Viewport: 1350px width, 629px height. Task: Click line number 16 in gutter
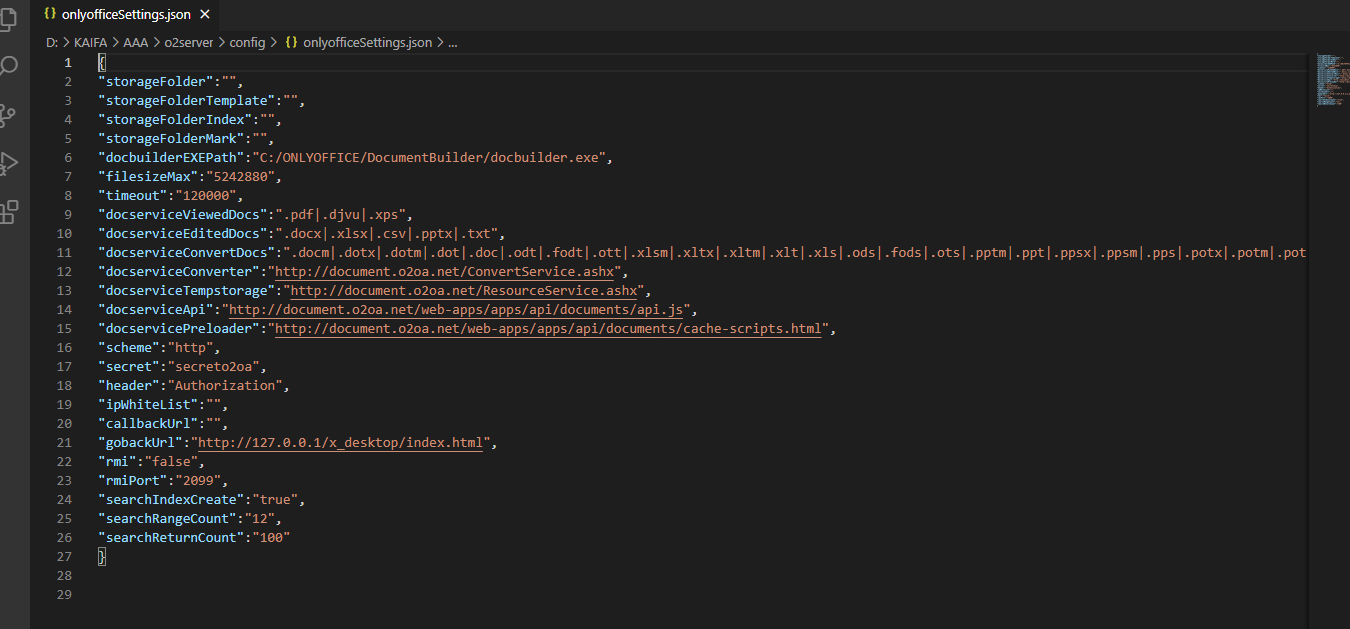point(67,347)
